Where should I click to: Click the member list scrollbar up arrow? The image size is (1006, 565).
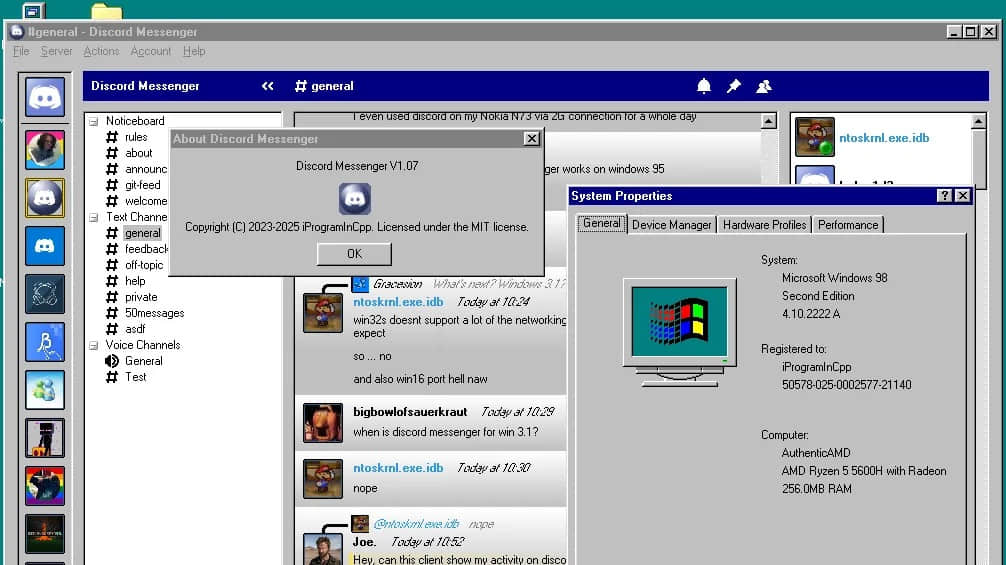(978, 121)
